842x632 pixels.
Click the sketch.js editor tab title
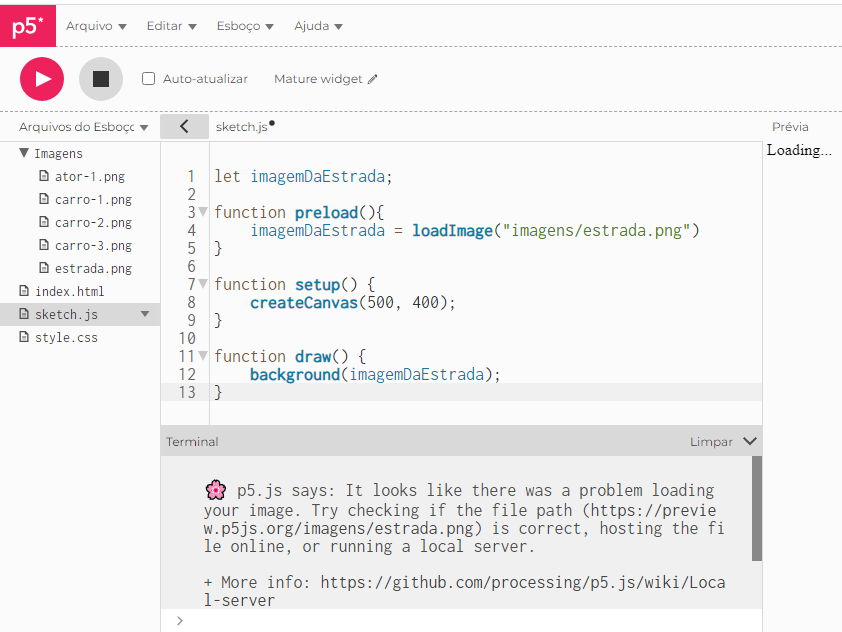click(x=242, y=127)
